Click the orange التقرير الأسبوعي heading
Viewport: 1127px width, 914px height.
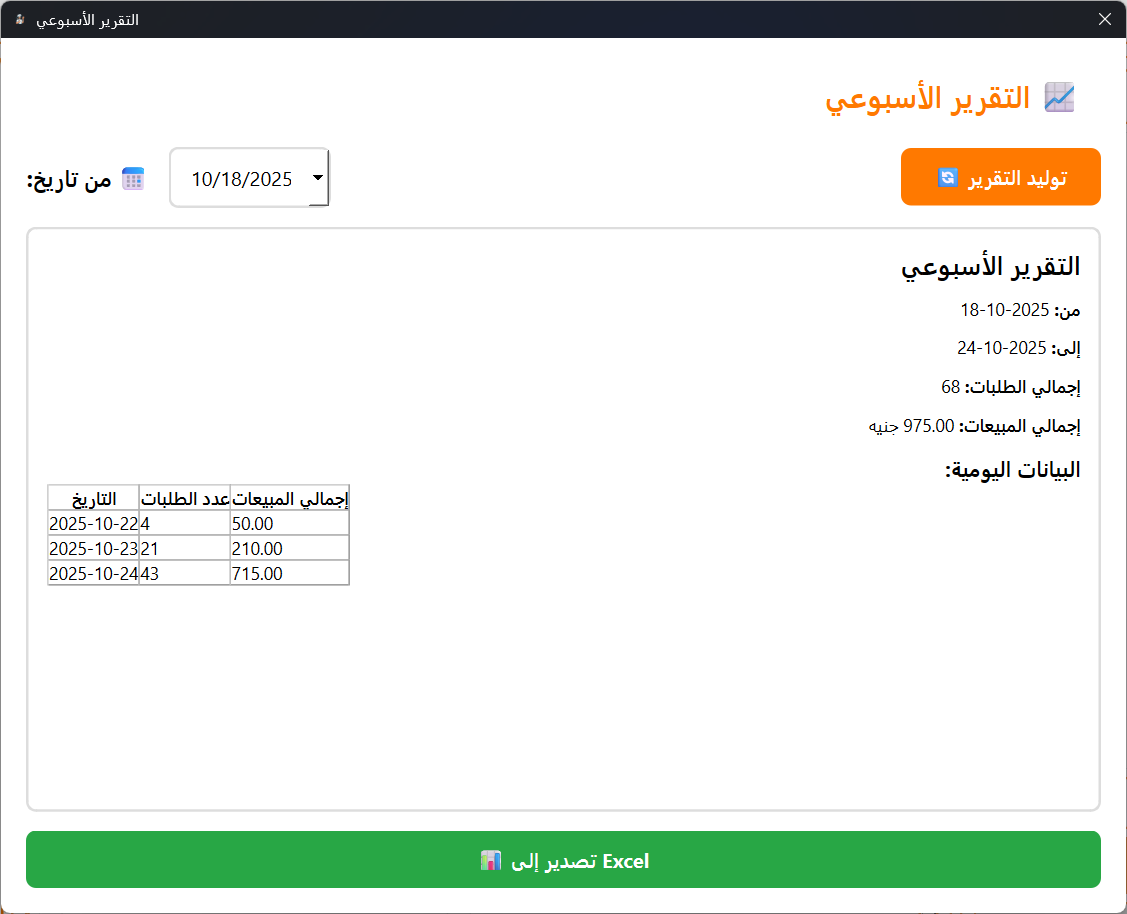(x=927, y=98)
